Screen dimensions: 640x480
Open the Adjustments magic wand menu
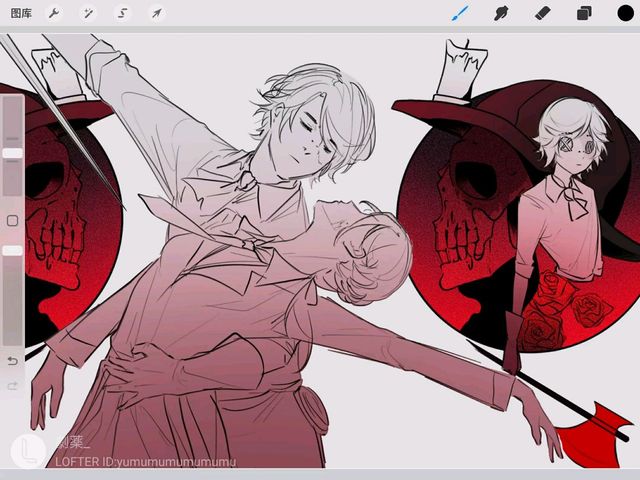click(x=88, y=13)
